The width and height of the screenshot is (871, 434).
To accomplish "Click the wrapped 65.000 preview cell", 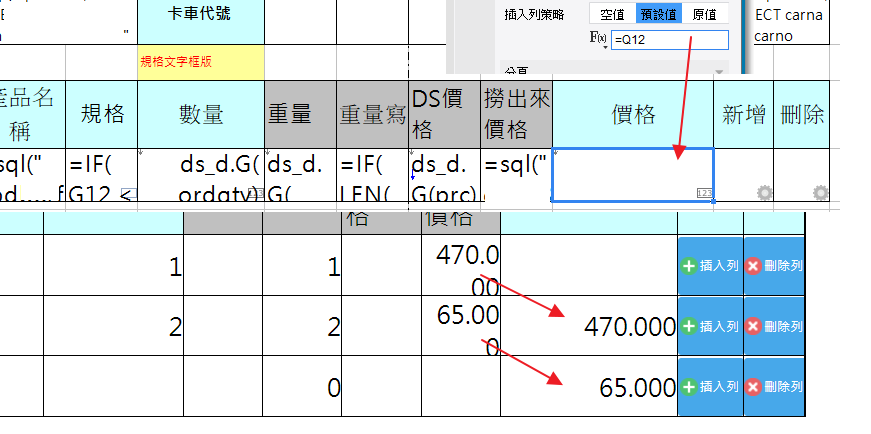I will point(461,326).
